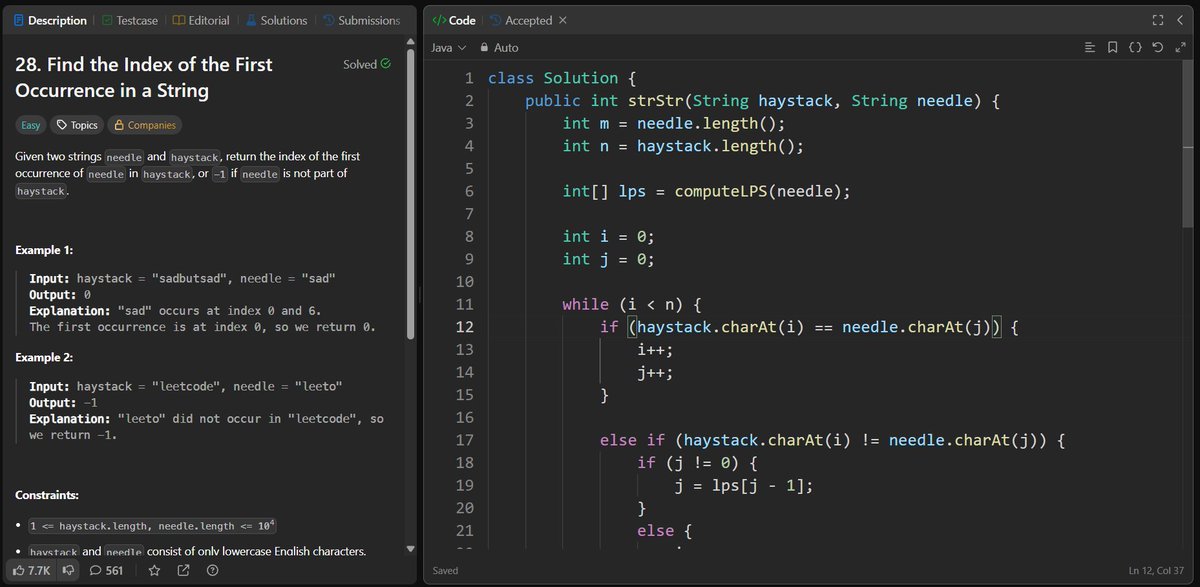
Task: Click the curly braces editor icon
Action: click(1135, 47)
